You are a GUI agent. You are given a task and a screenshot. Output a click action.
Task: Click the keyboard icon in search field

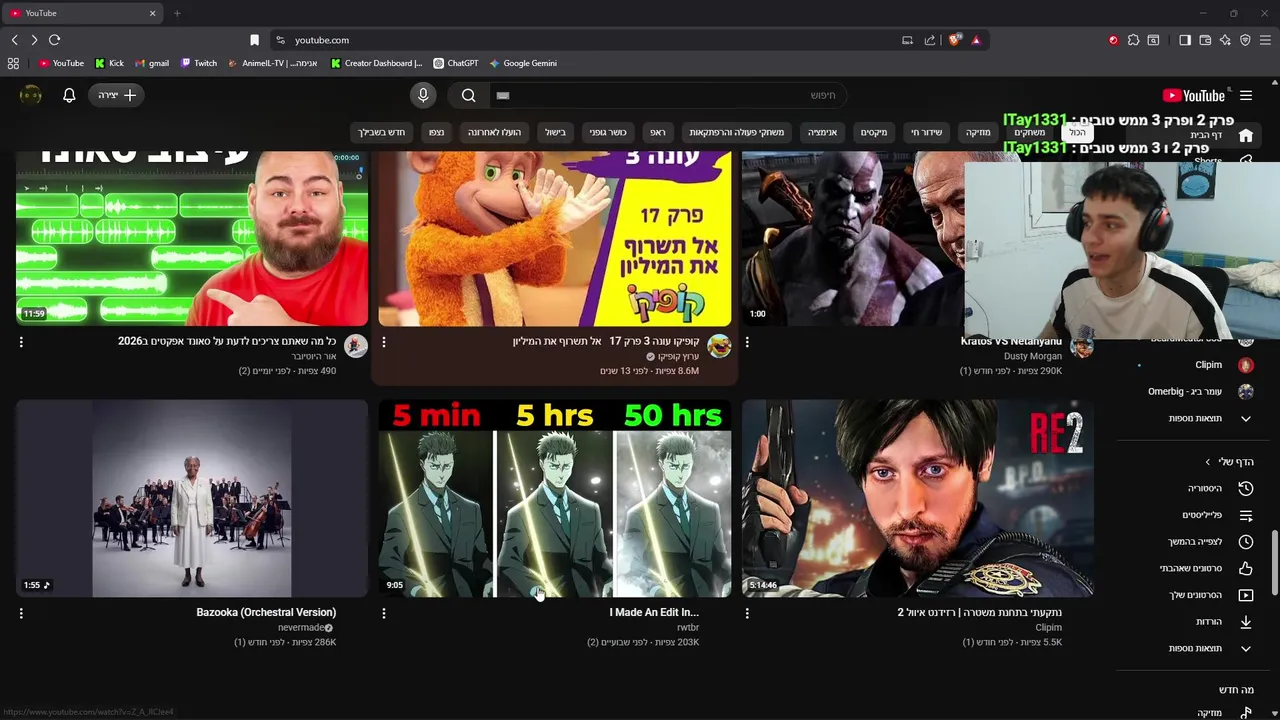tap(503, 95)
